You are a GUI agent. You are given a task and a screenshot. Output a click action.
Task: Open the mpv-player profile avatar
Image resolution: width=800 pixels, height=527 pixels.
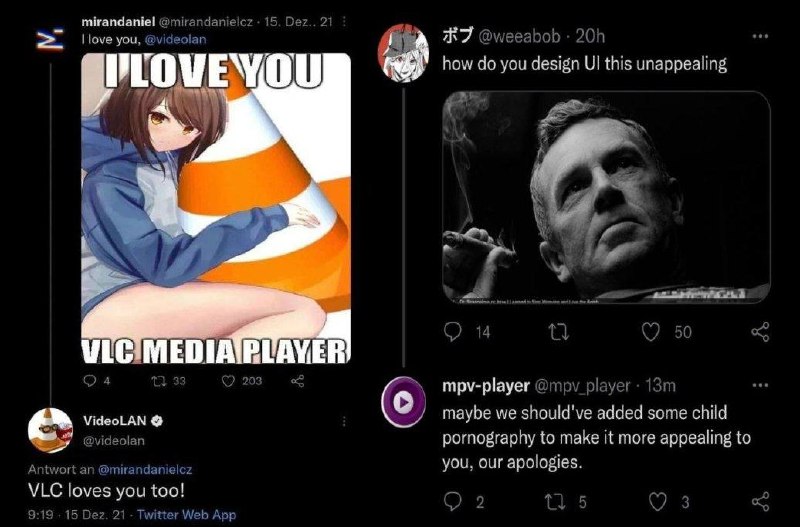pos(404,402)
